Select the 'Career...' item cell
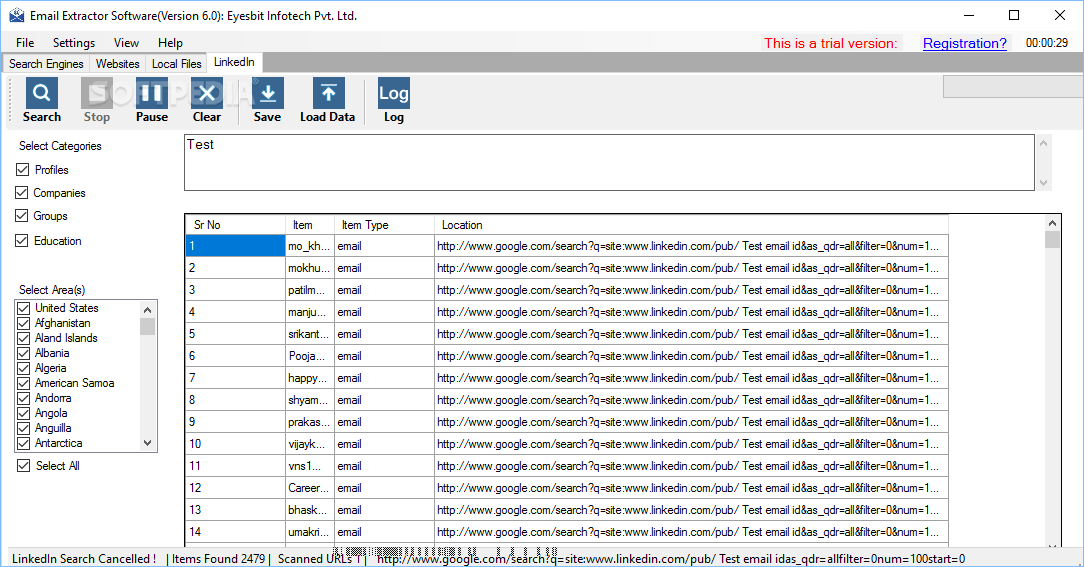The height and width of the screenshot is (567, 1084). click(x=310, y=488)
